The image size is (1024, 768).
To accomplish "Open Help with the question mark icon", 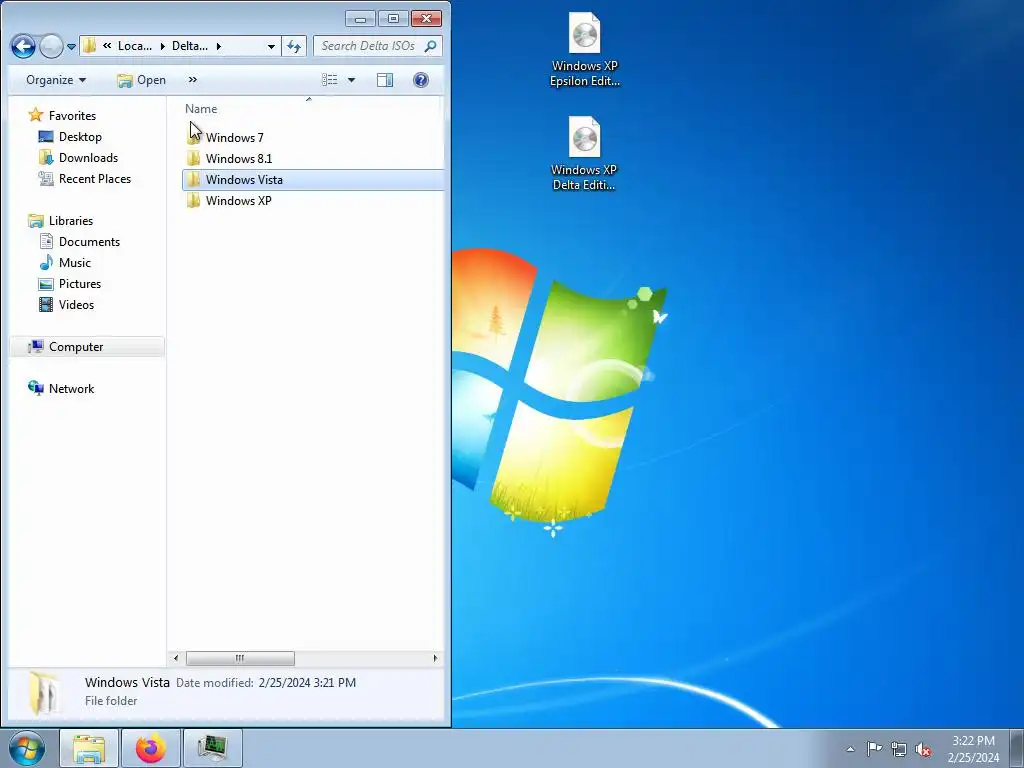I will click(421, 80).
